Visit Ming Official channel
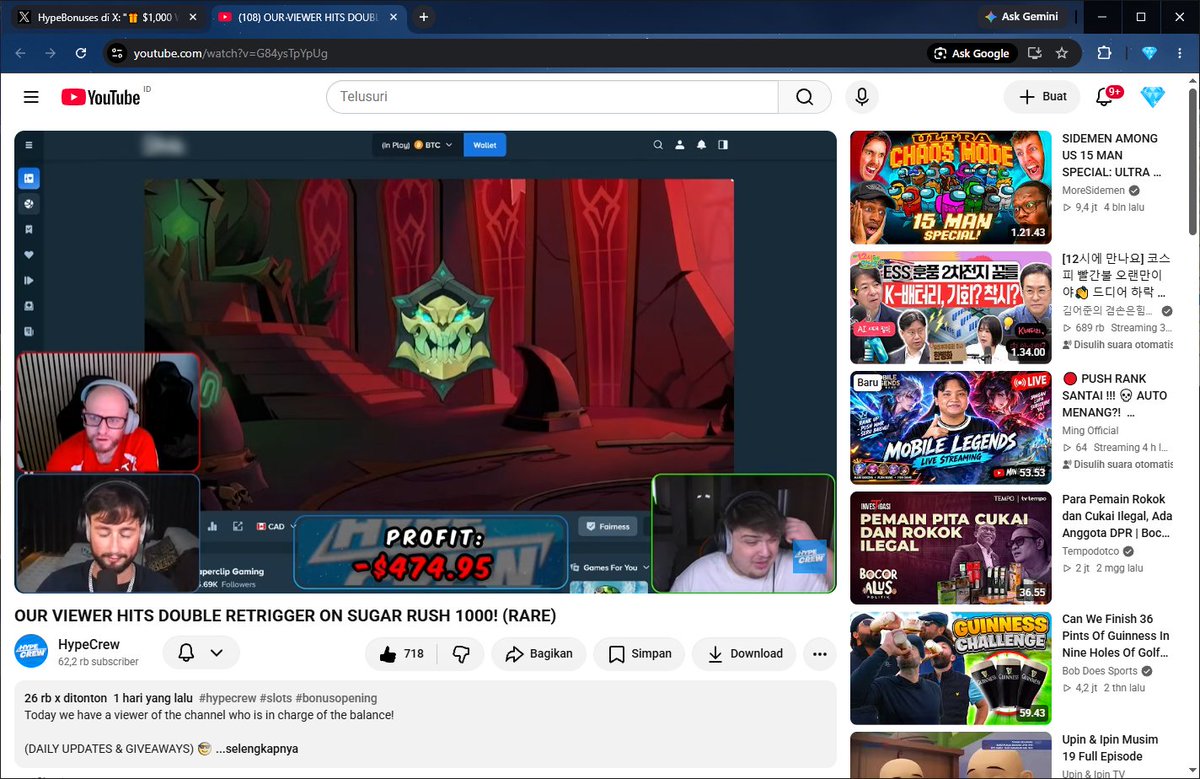1200x779 pixels. coord(1090,431)
